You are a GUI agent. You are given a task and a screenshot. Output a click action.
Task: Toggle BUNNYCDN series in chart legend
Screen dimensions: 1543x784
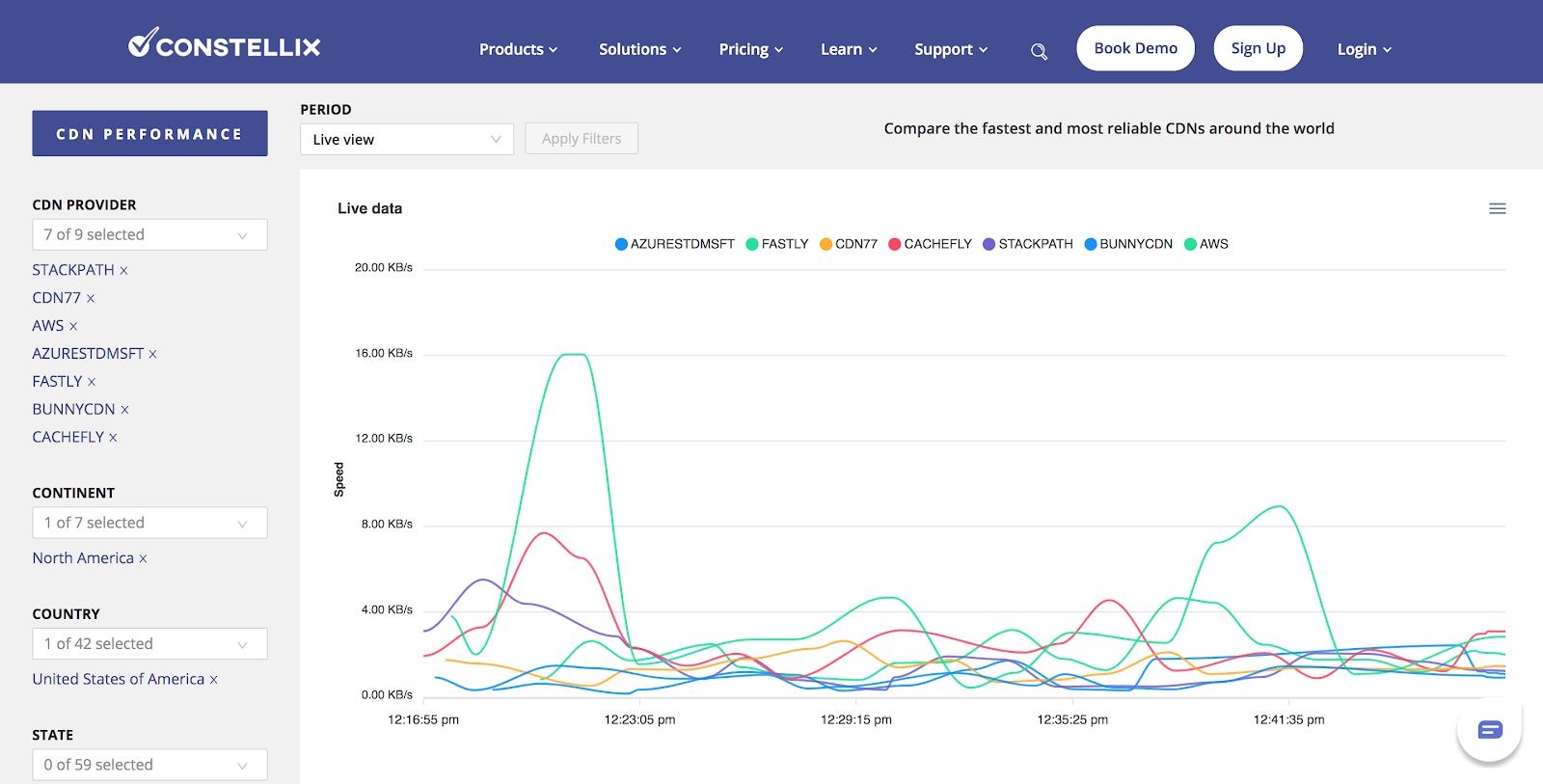click(1128, 244)
